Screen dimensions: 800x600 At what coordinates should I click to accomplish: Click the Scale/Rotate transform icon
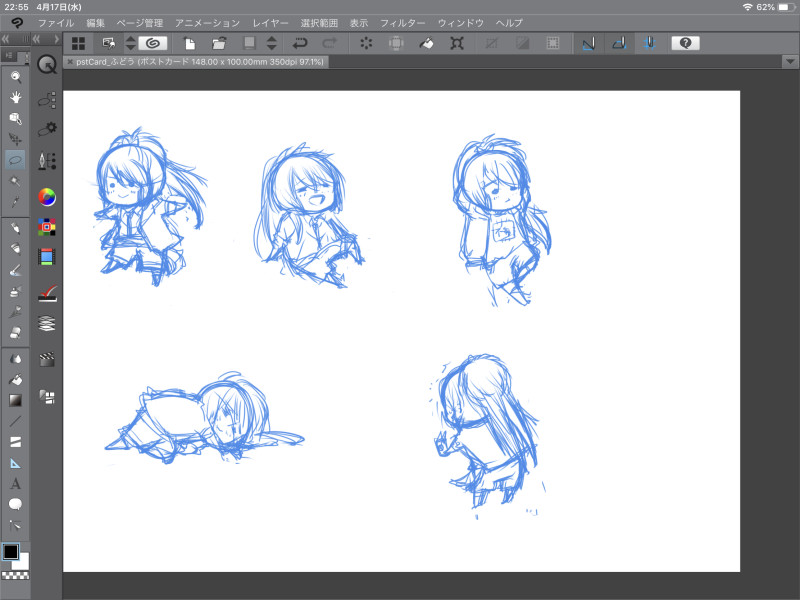click(x=457, y=43)
